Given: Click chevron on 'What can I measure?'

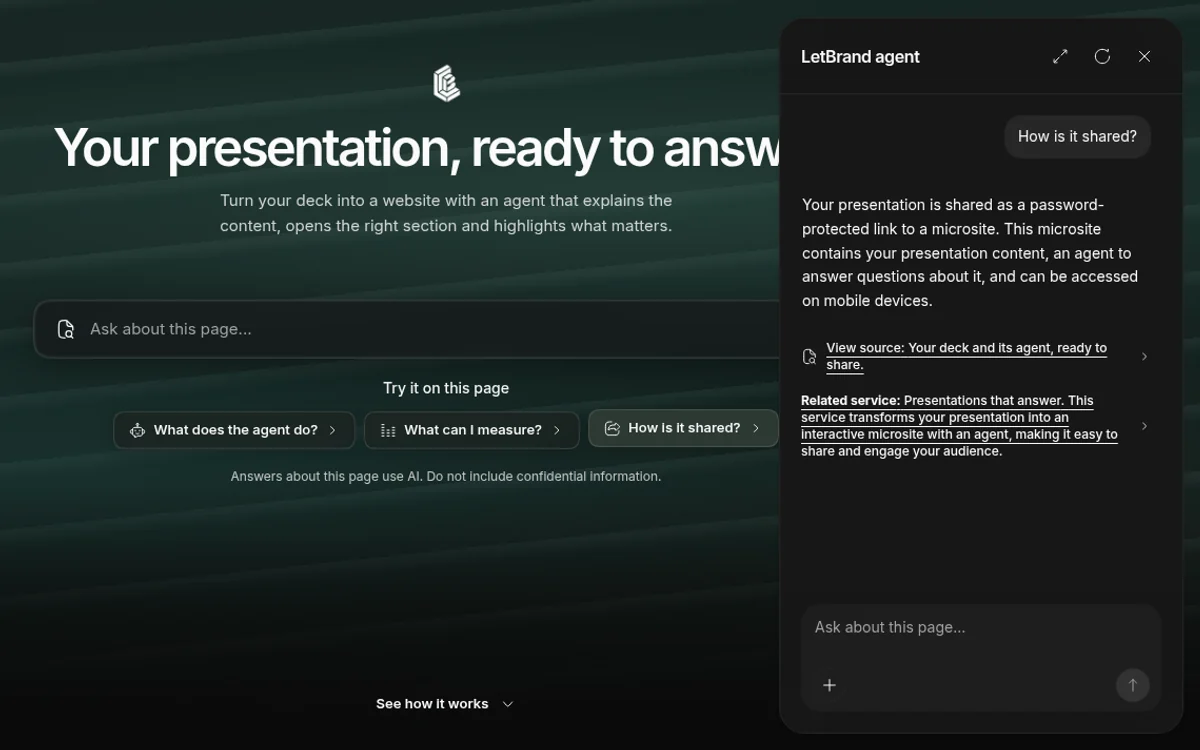Looking at the screenshot, I should tap(557, 430).
